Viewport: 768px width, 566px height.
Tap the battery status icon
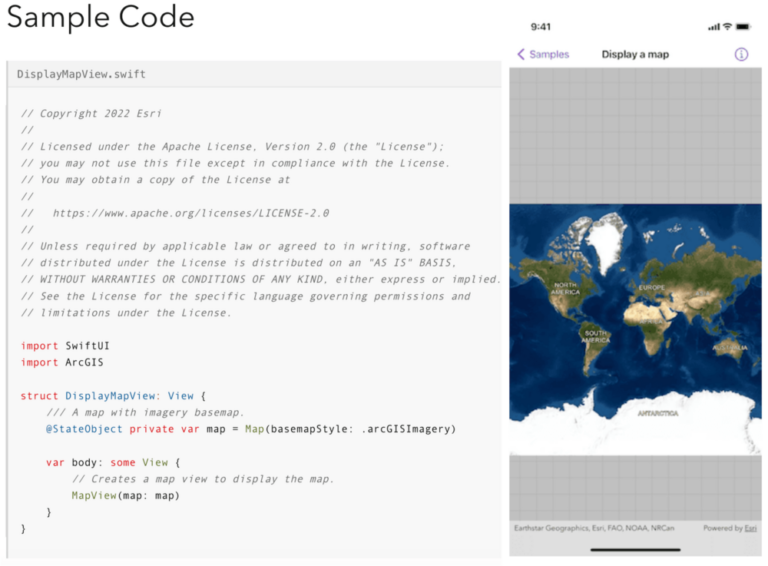[743, 26]
